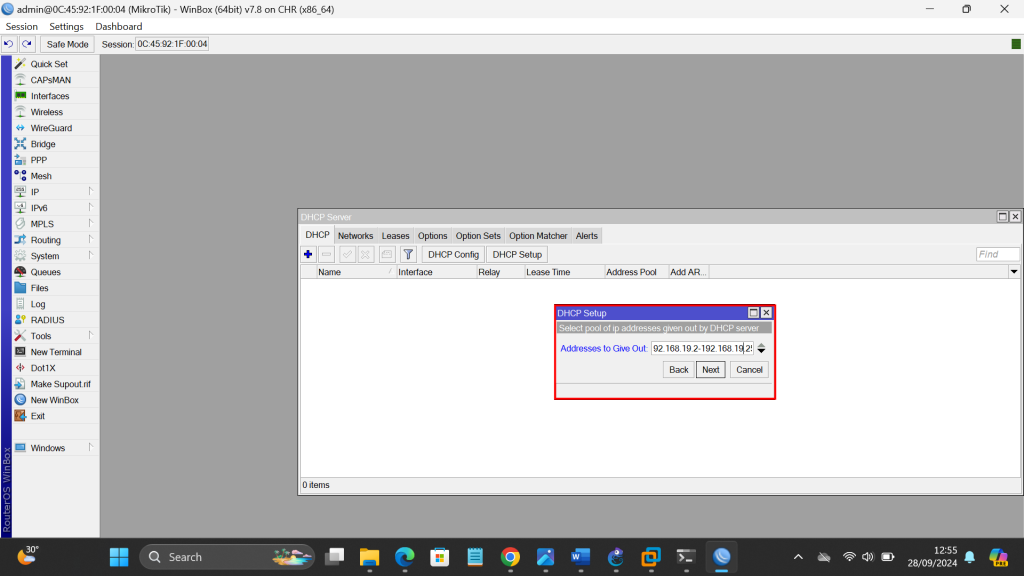The image size is (1024, 576).
Task: Toggle the Safe Mode button
Action: click(x=68, y=44)
